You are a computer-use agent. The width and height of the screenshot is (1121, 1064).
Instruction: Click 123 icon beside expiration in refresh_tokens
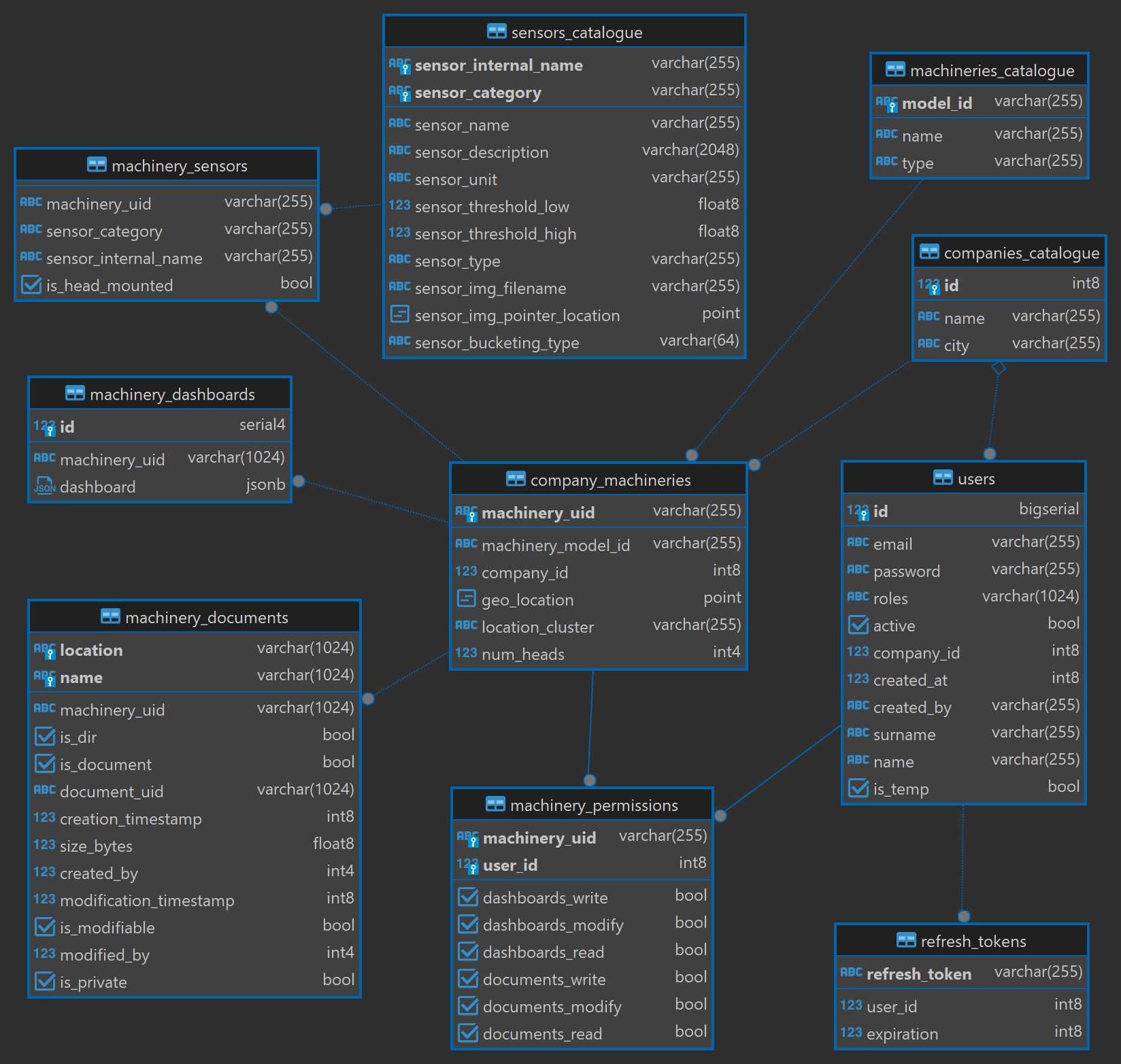click(851, 1033)
